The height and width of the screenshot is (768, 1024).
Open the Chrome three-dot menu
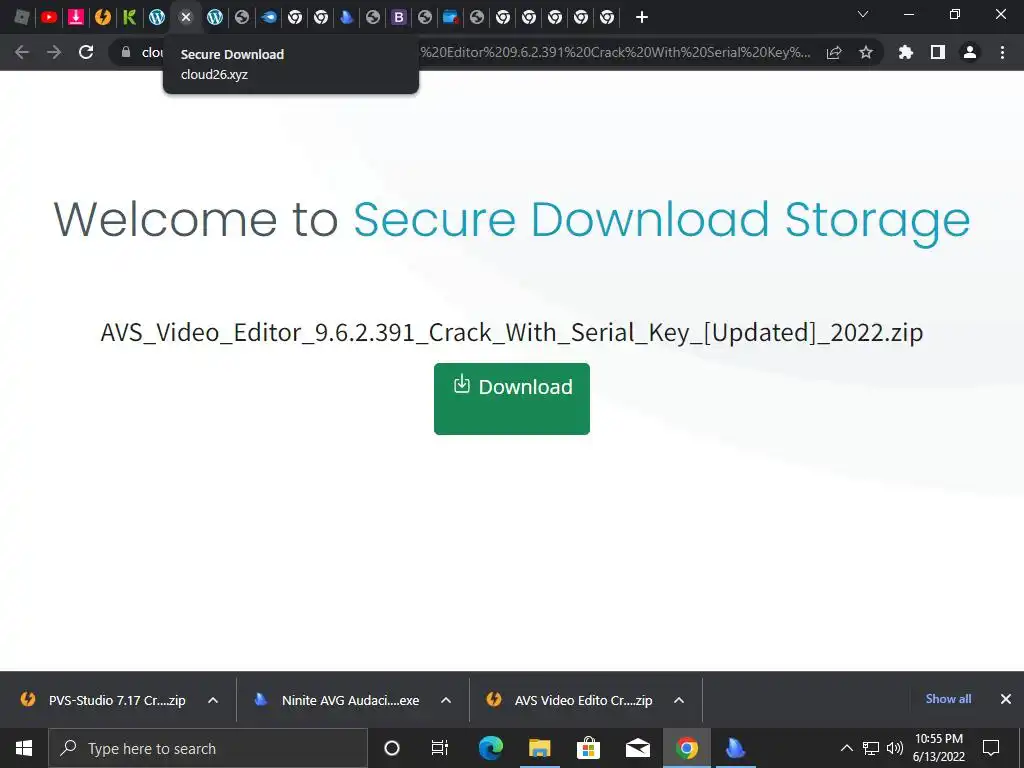point(1002,52)
